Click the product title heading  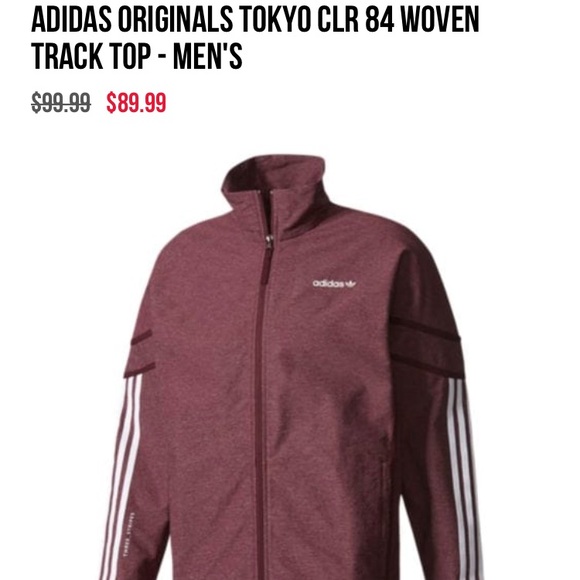255,37
